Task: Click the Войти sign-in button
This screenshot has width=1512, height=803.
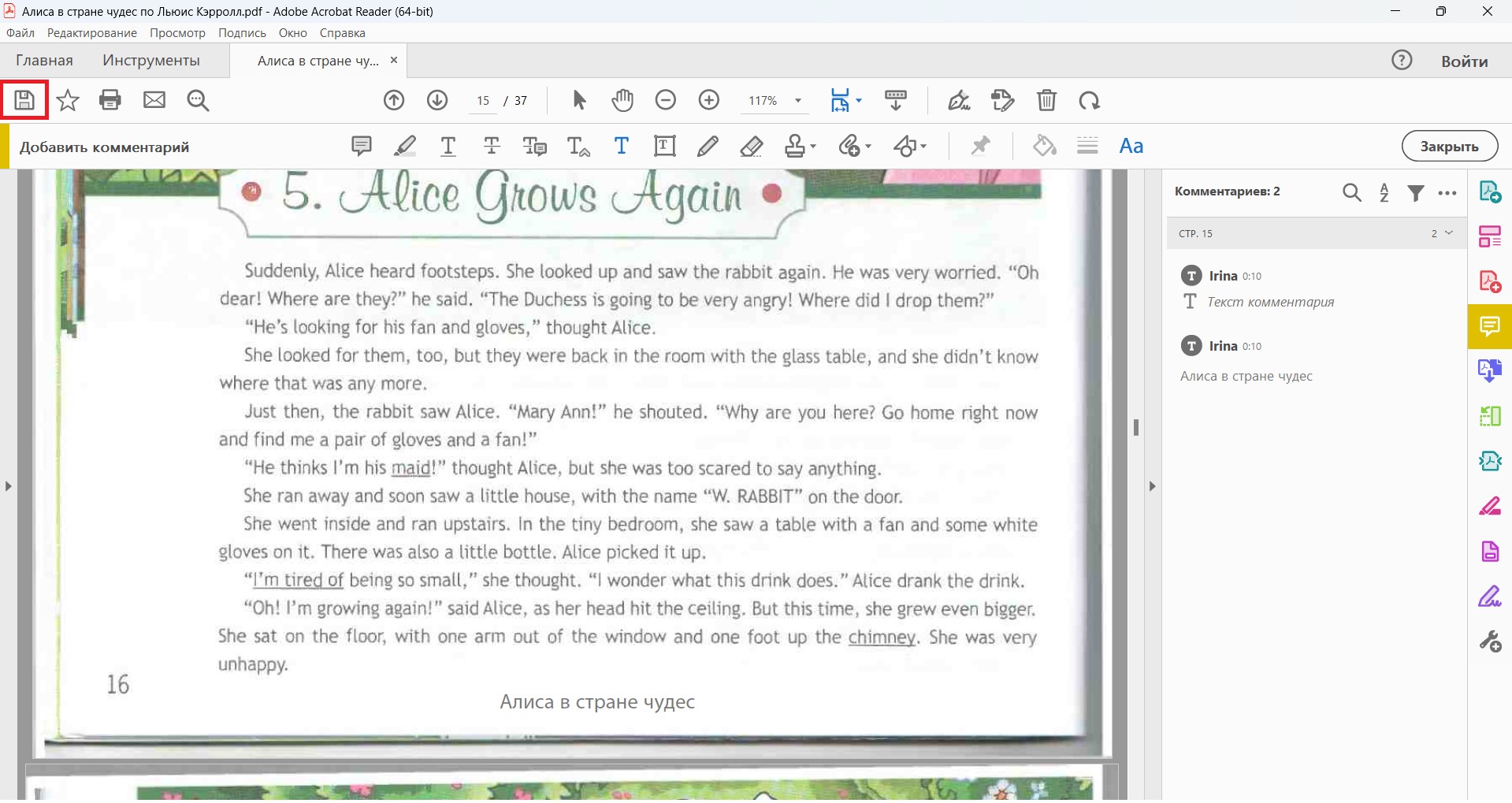Action: [1465, 61]
